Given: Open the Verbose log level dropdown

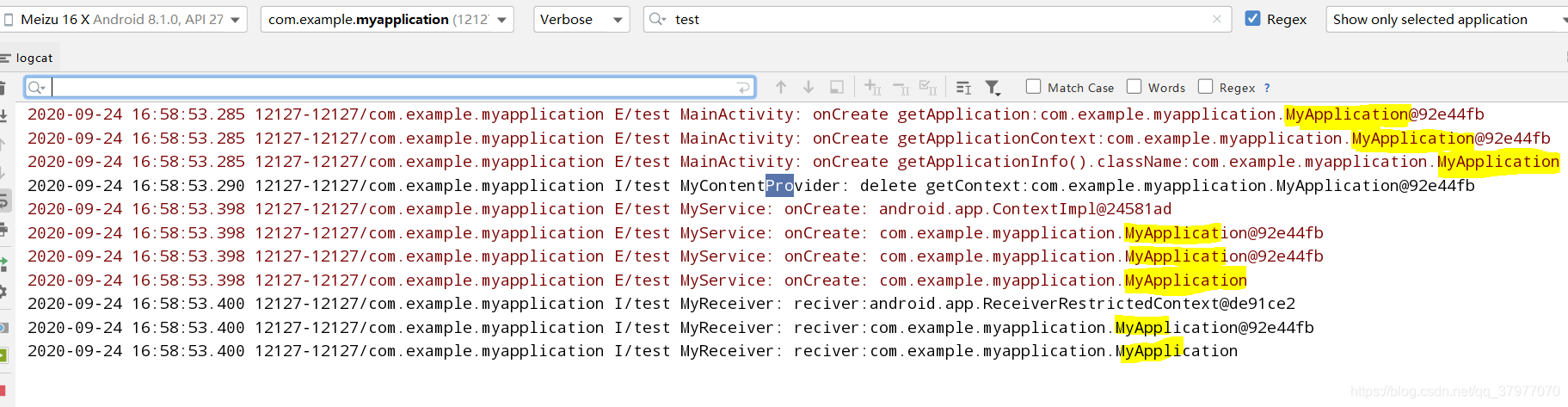Looking at the screenshot, I should point(581,19).
